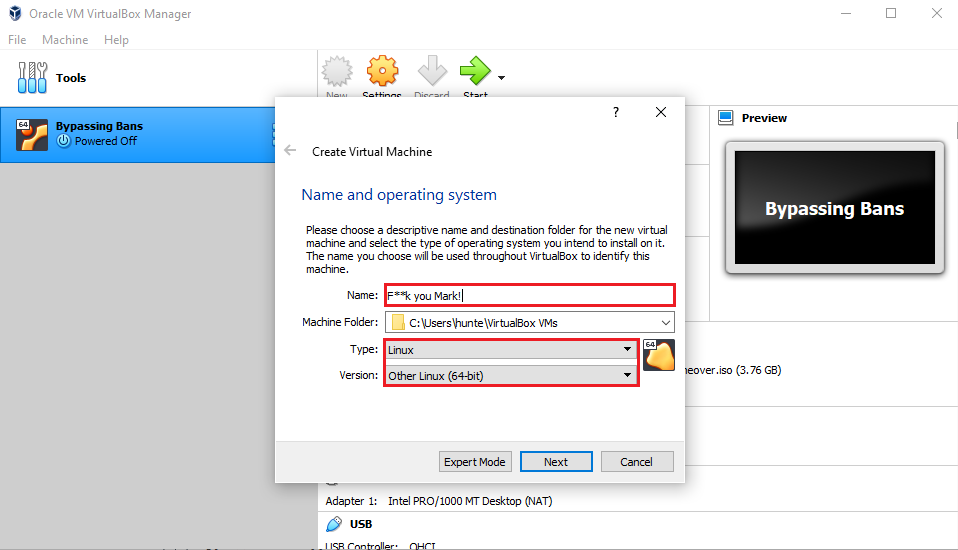
Task: Select the Bypassing Bans VM icon
Action: (x=32, y=134)
